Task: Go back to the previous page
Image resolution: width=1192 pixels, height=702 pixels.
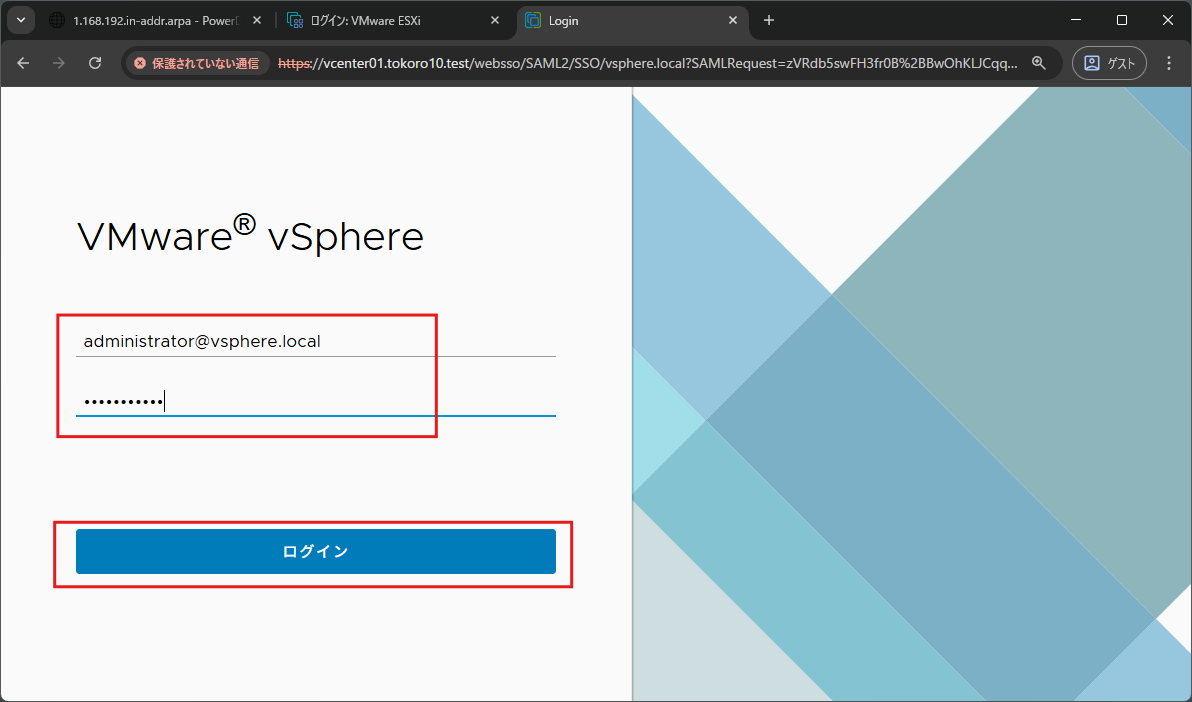Action: (x=23, y=63)
